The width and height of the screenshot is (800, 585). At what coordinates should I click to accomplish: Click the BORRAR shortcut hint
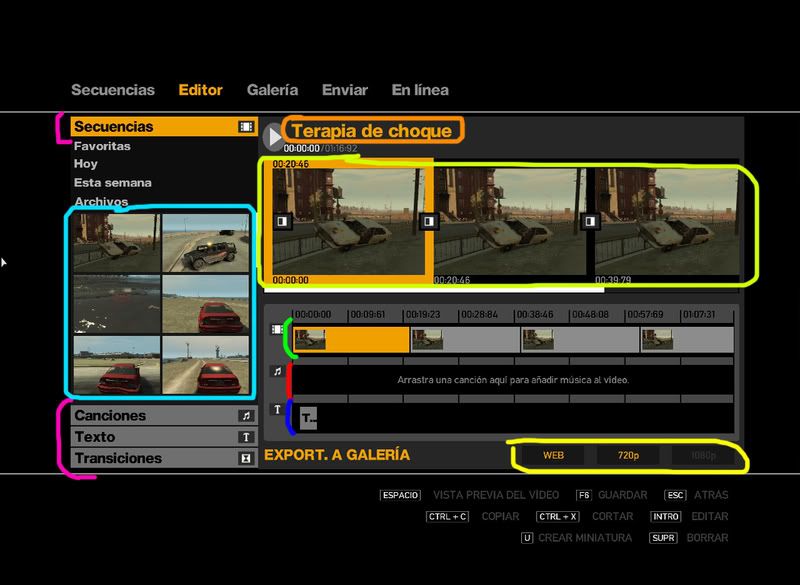[x=689, y=538]
